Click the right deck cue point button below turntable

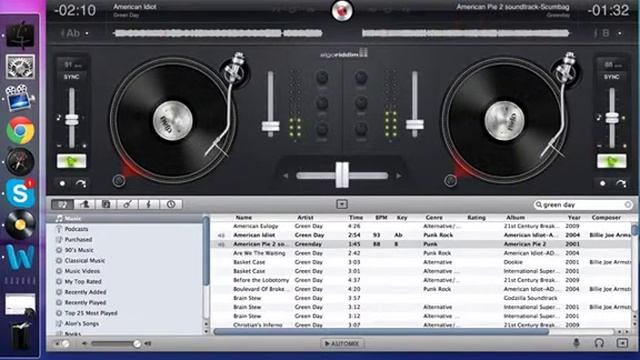[x=450, y=180]
